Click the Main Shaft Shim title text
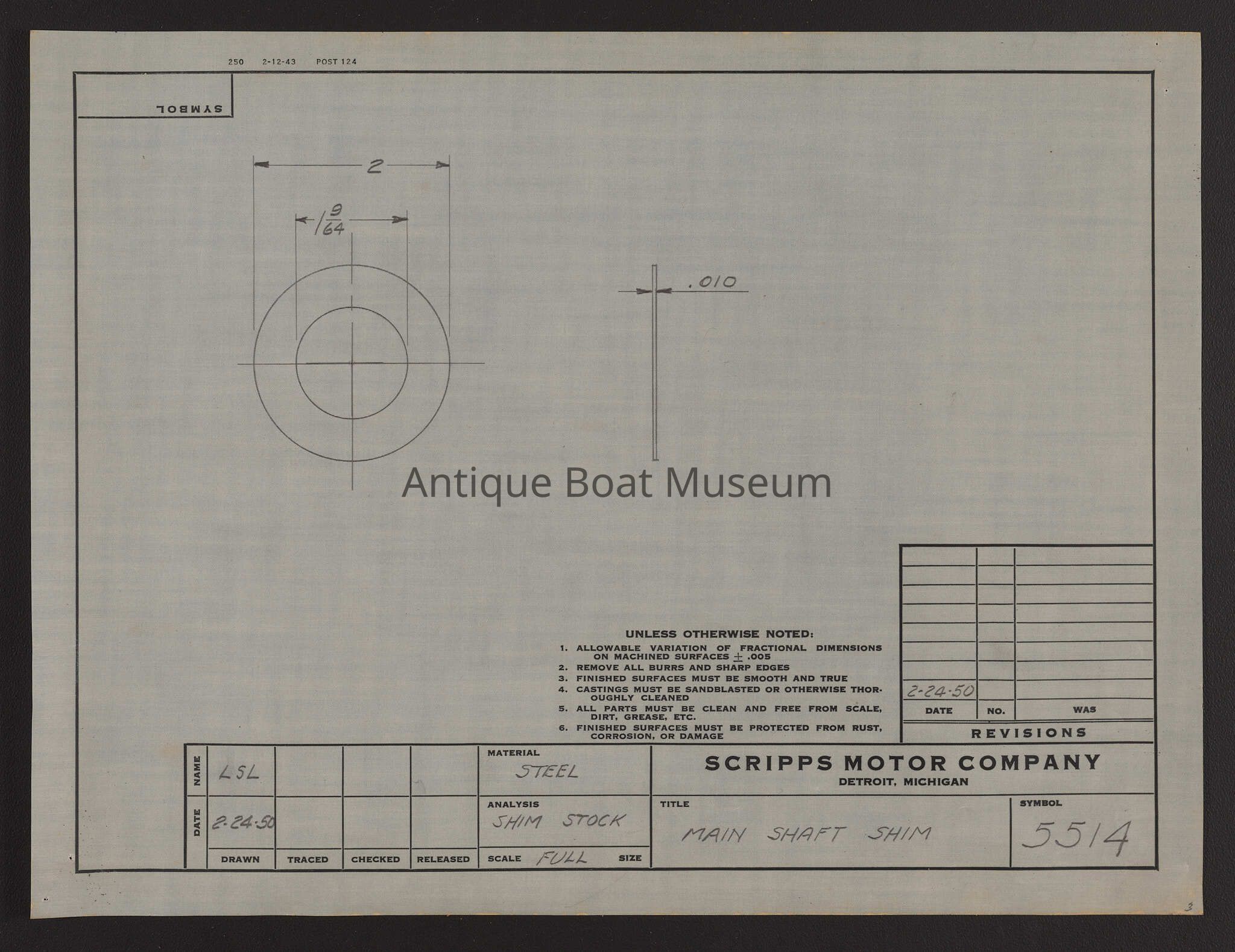The image size is (1235, 952). coord(806,834)
